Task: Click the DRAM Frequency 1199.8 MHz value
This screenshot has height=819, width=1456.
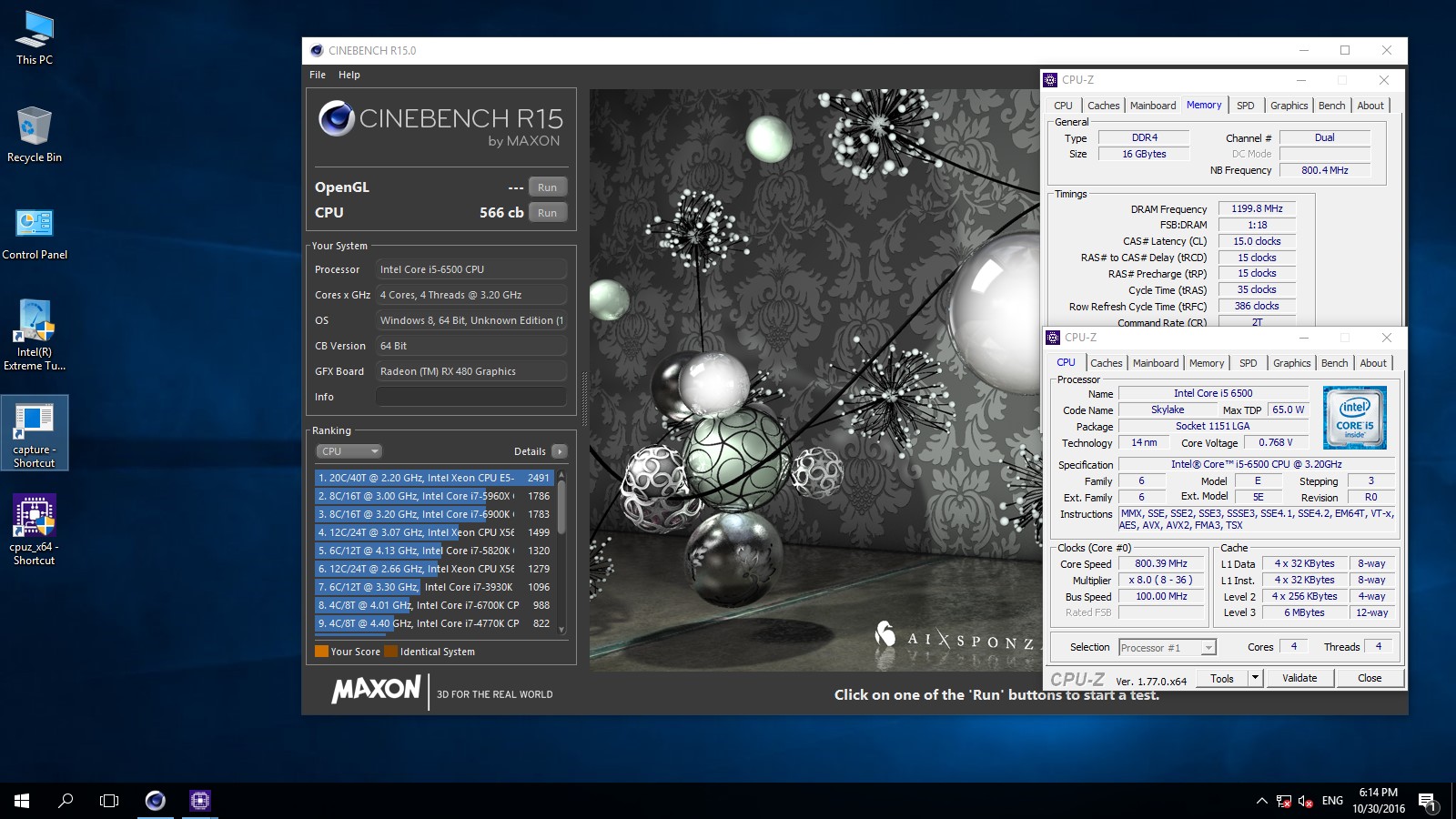Action: 1257,209
